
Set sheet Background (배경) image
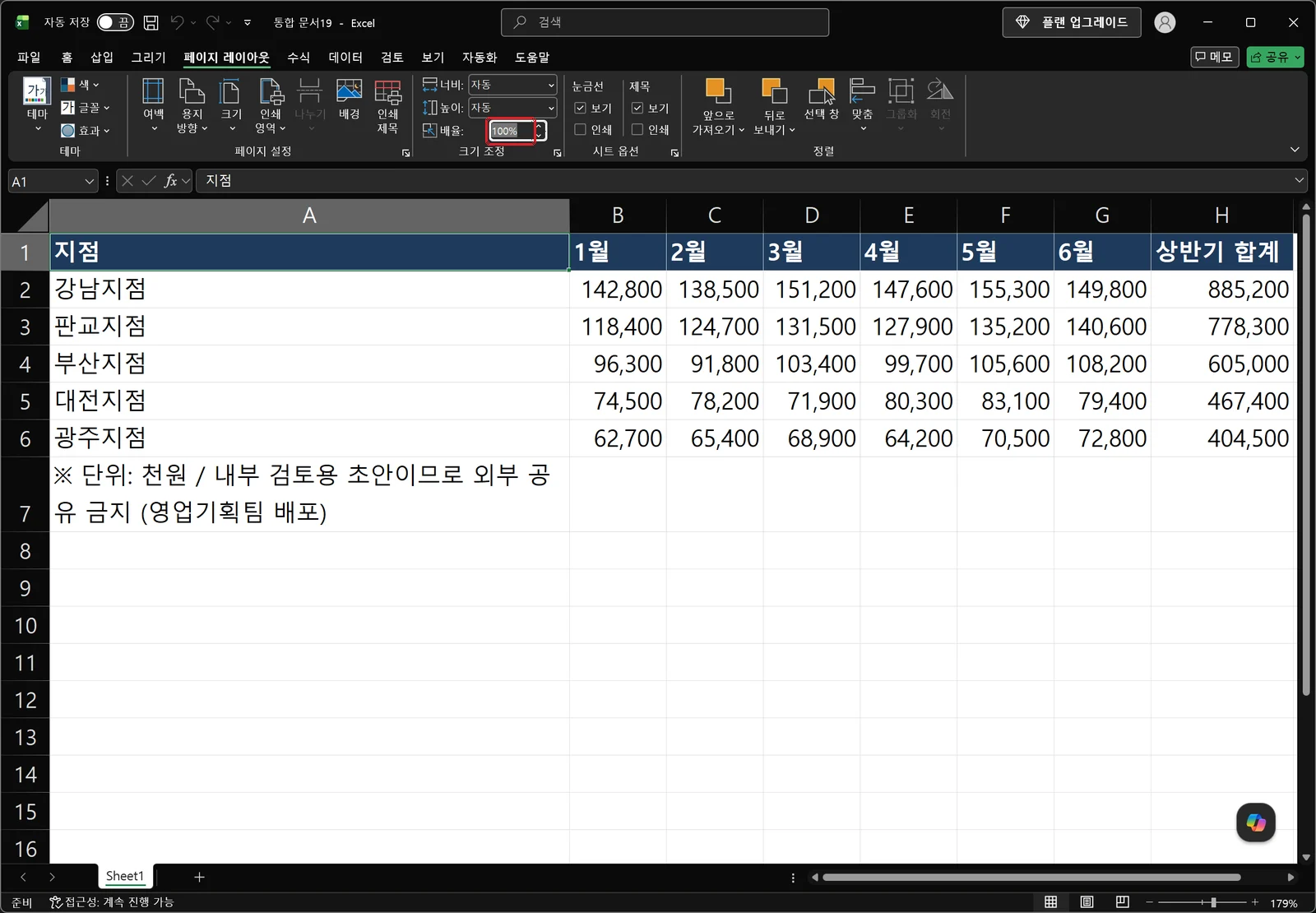[x=349, y=100]
